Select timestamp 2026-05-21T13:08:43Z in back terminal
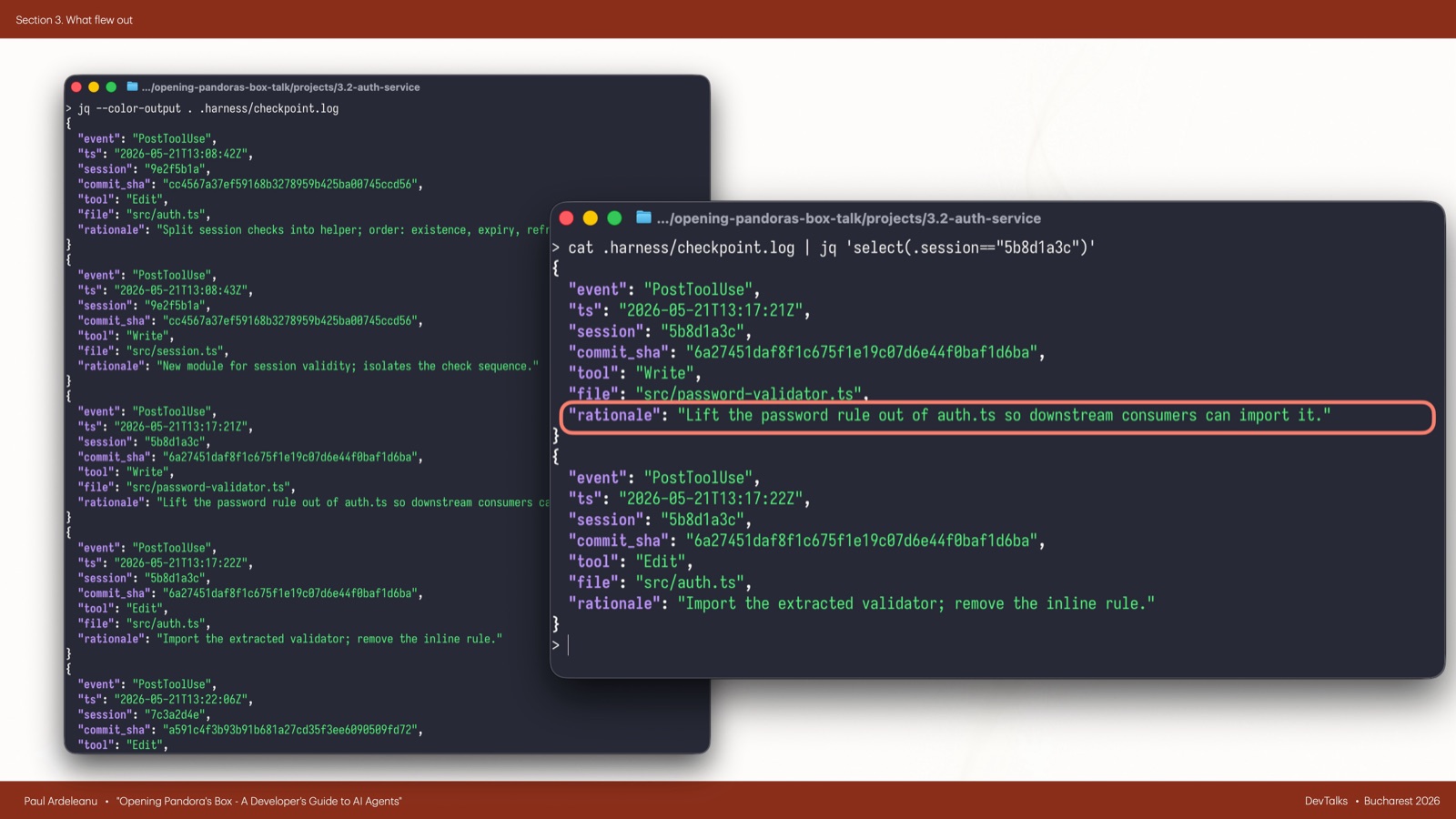 pos(183,290)
